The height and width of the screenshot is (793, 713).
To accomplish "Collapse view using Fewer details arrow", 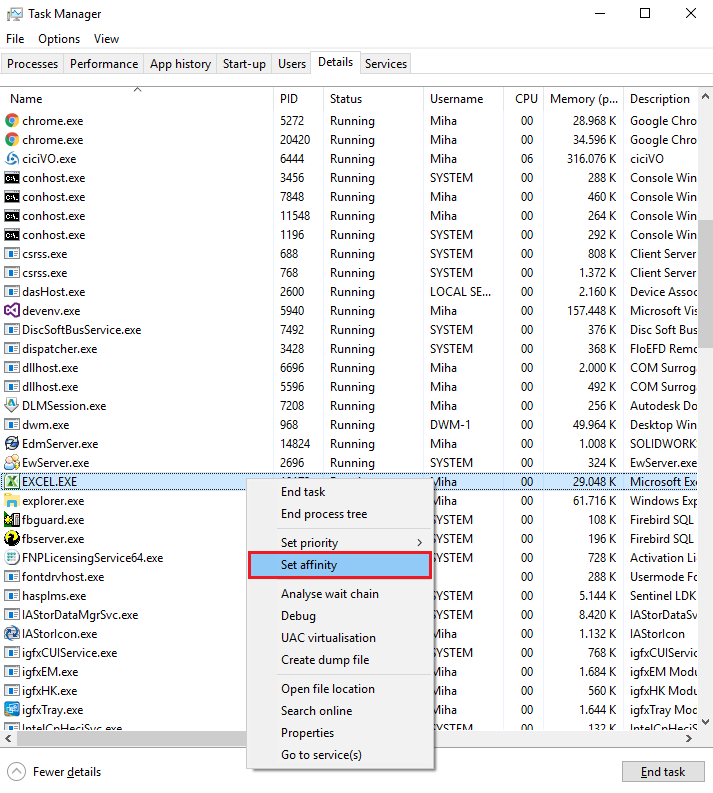I will [17, 772].
